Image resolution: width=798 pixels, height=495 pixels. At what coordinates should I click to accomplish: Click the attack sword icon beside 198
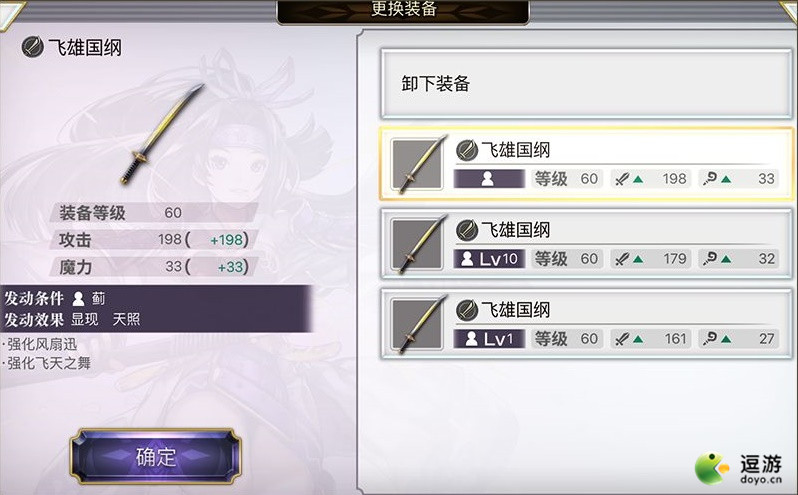click(622, 179)
